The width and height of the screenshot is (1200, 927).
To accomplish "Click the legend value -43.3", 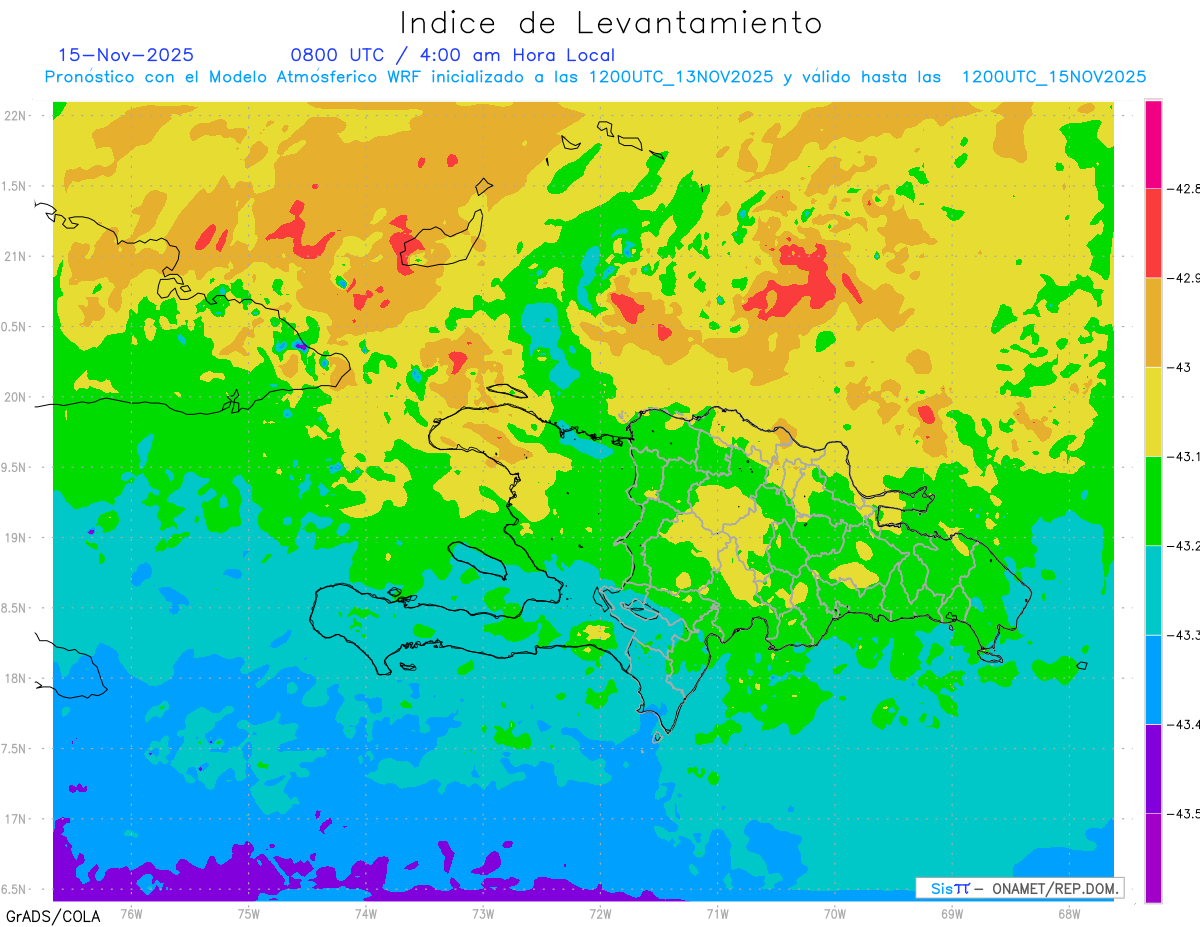I will point(1183,635).
